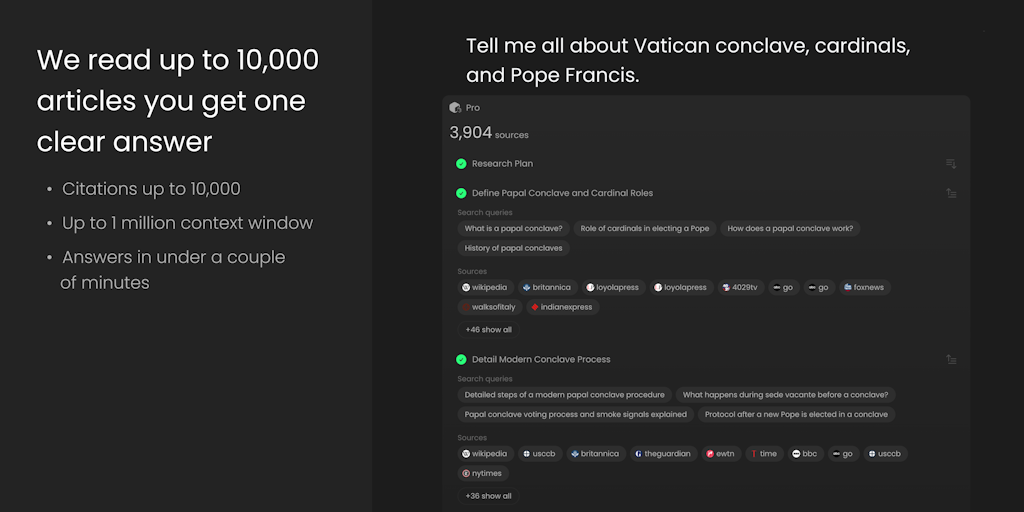Open the first wikipedia source chip
This screenshot has width=1024, height=512.
tap(485, 287)
